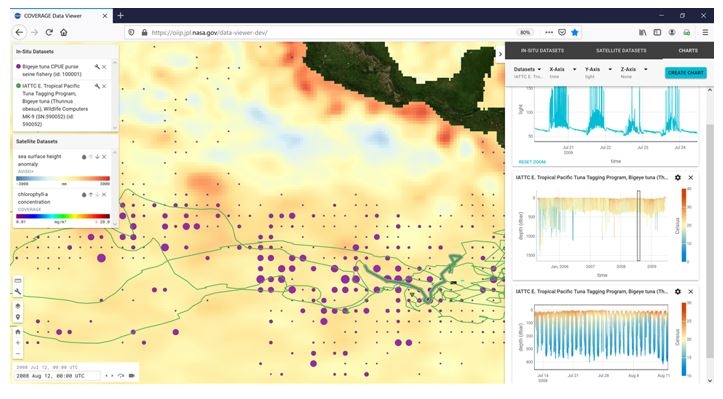Zoom out the map with minus button
Screen dimensions: 723x399
click(18, 354)
